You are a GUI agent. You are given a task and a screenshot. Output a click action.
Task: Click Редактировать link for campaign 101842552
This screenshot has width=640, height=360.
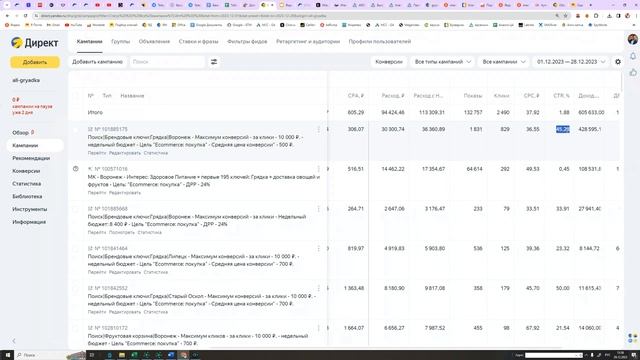[x=125, y=312]
